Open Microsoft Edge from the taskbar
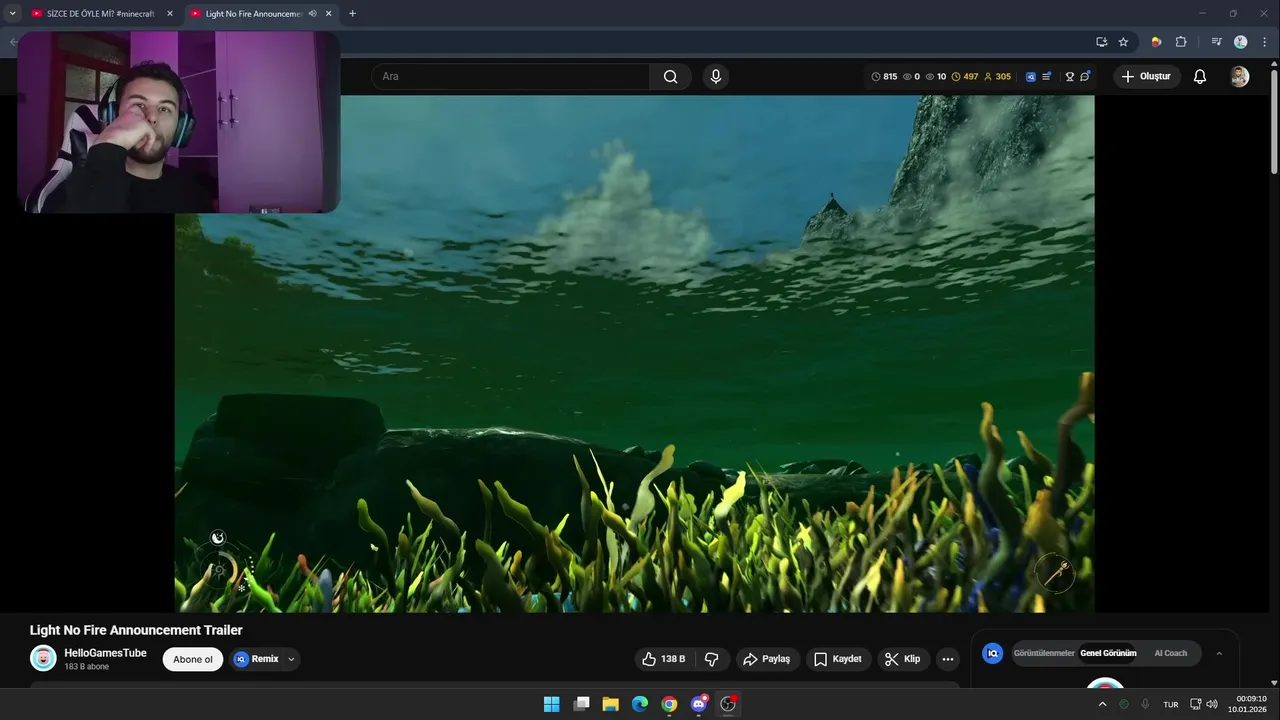This screenshot has height=720, width=1280. point(640,704)
